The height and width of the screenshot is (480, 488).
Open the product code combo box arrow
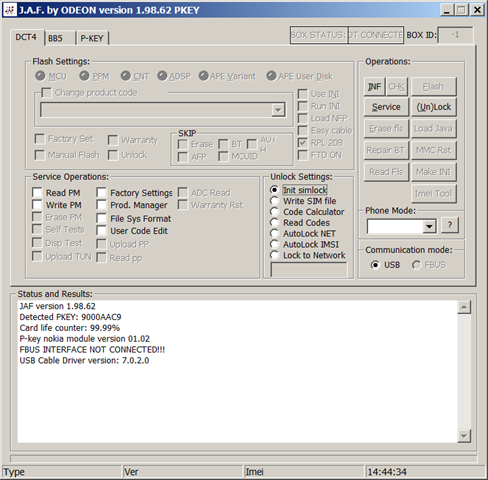point(278,110)
